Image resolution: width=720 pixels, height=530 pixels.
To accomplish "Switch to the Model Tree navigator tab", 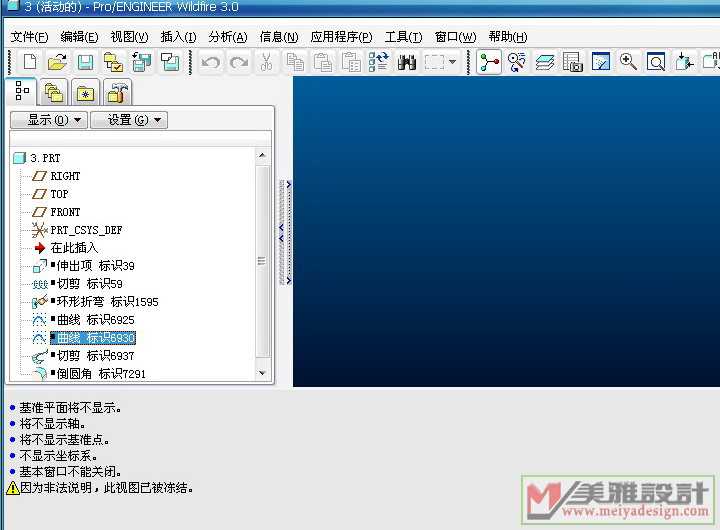I will point(22,90).
